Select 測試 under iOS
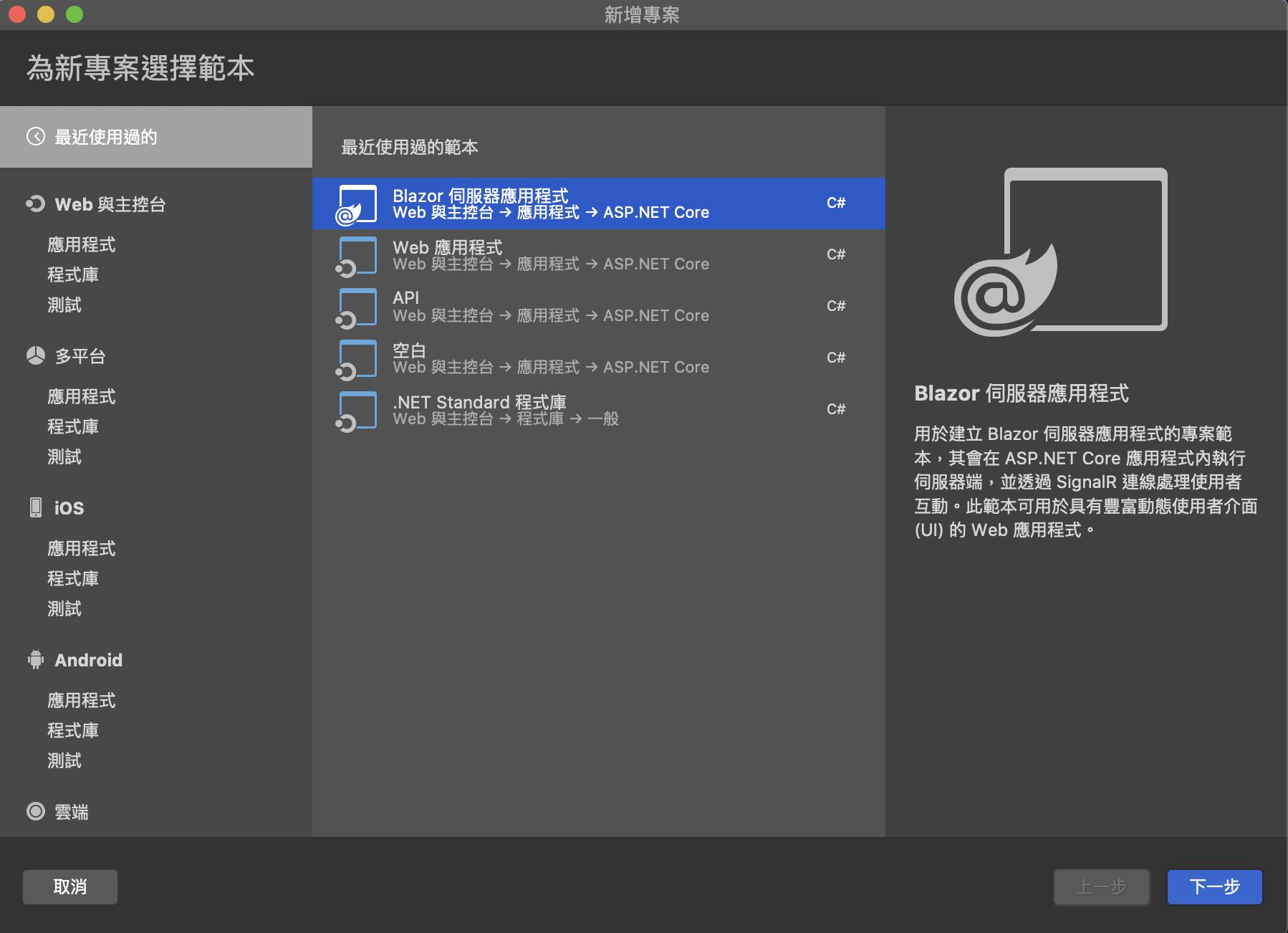 64,609
